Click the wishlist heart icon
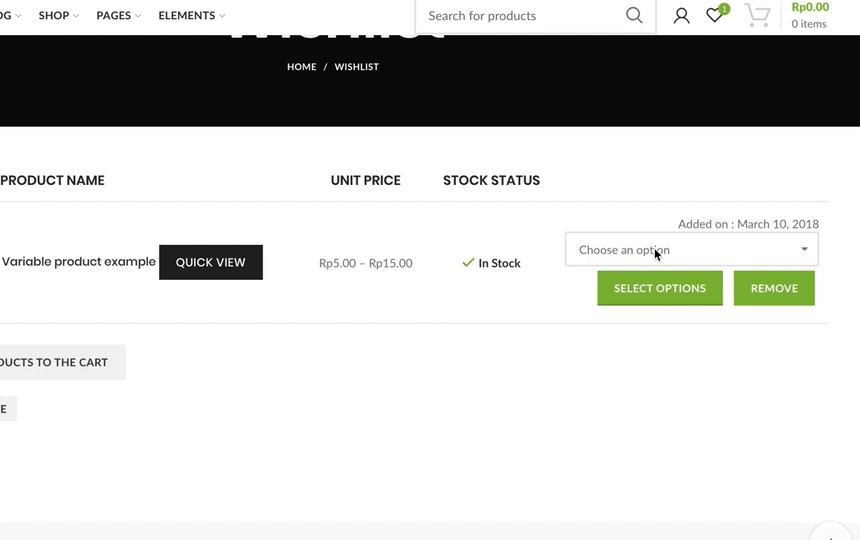860x540 pixels. [713, 16]
